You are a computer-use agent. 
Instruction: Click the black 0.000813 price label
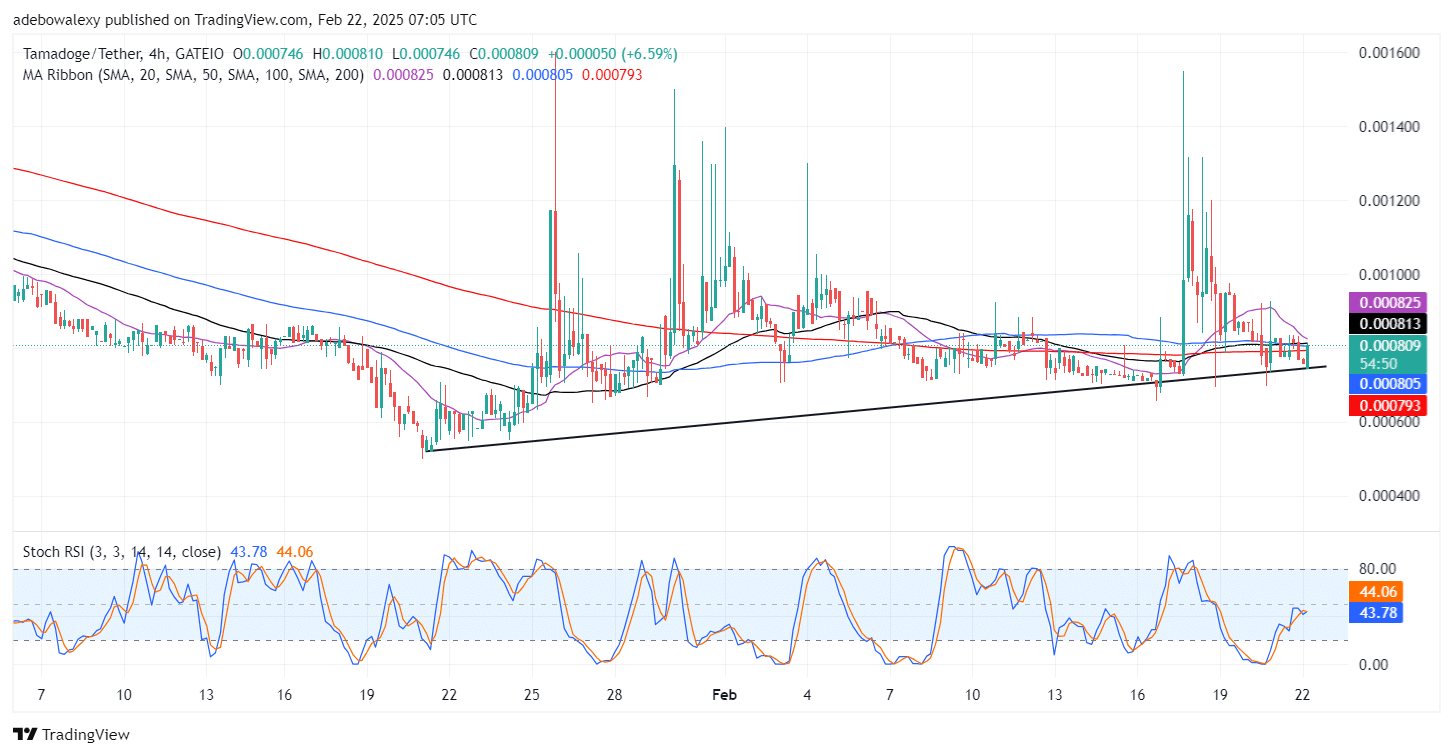(x=1388, y=323)
